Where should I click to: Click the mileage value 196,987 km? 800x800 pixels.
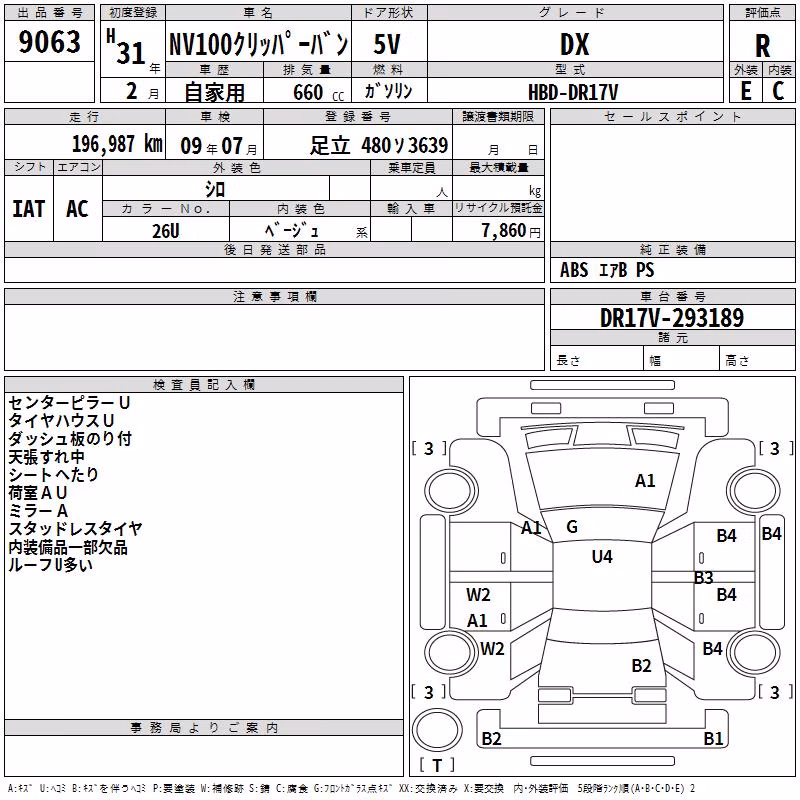pos(117,144)
